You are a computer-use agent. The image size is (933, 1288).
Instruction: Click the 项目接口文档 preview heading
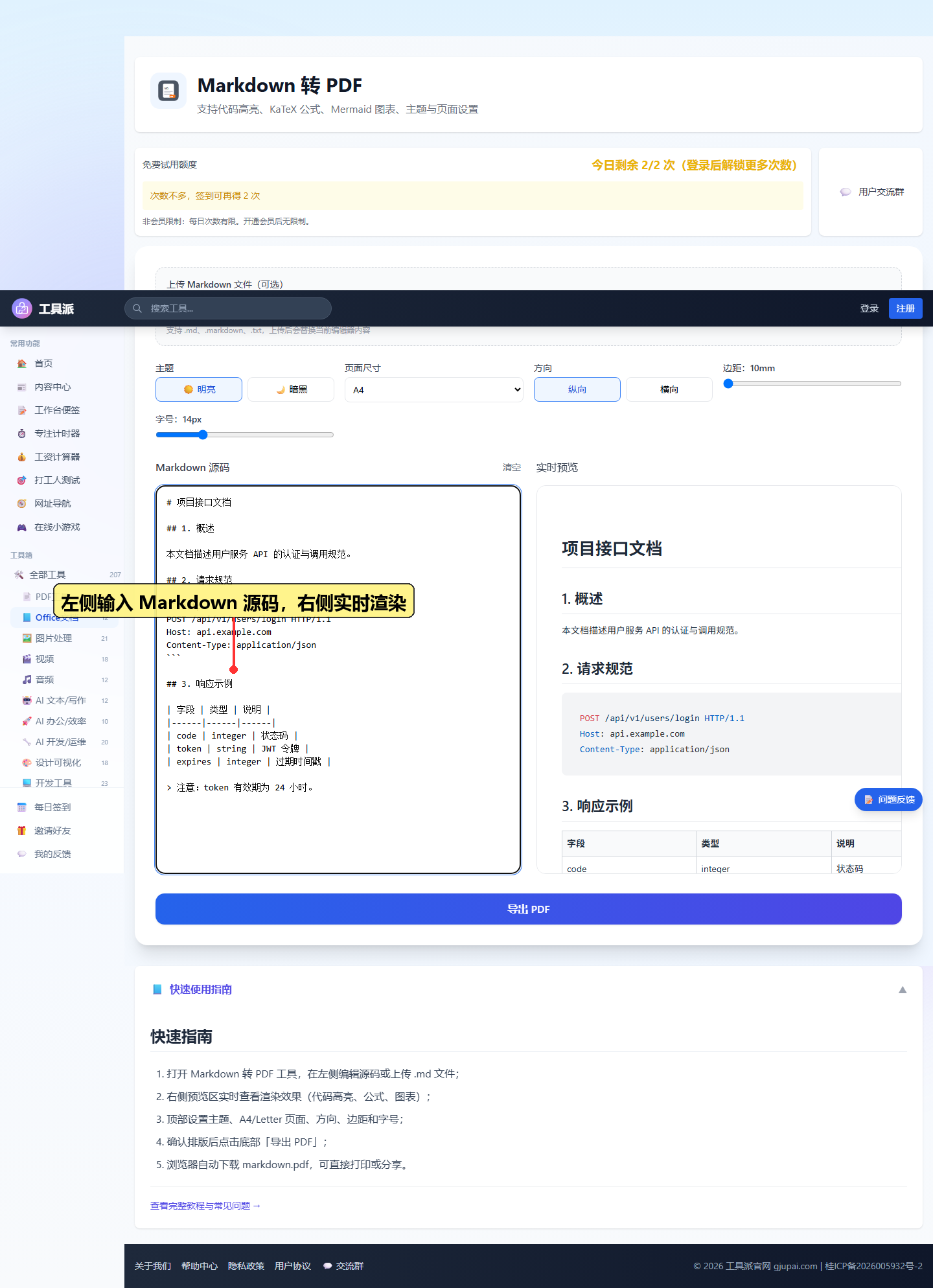pos(612,549)
